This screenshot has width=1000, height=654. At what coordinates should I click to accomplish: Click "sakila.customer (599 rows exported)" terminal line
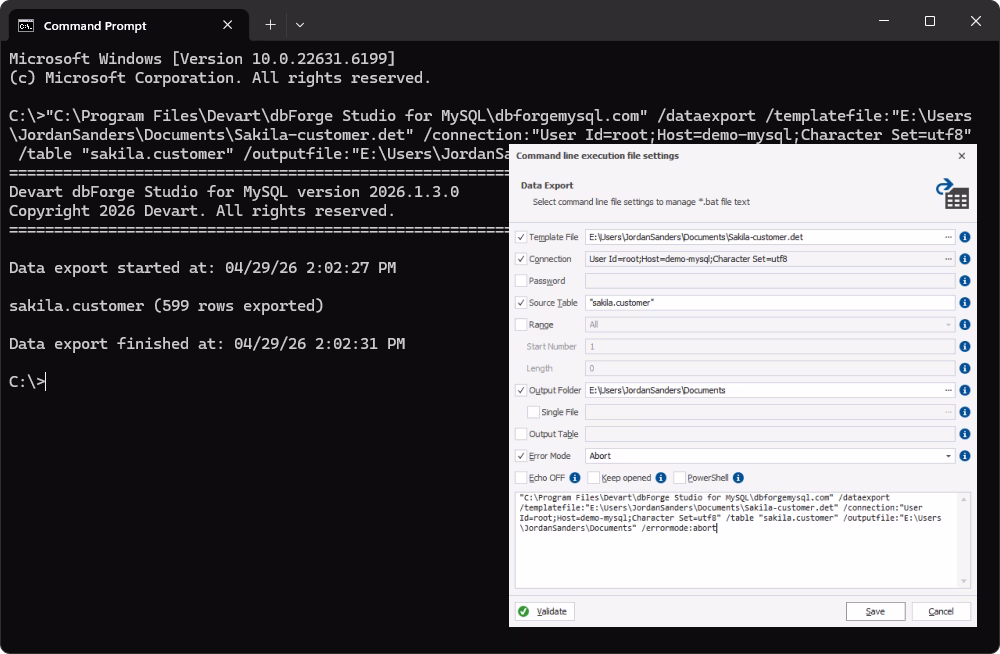click(166, 306)
